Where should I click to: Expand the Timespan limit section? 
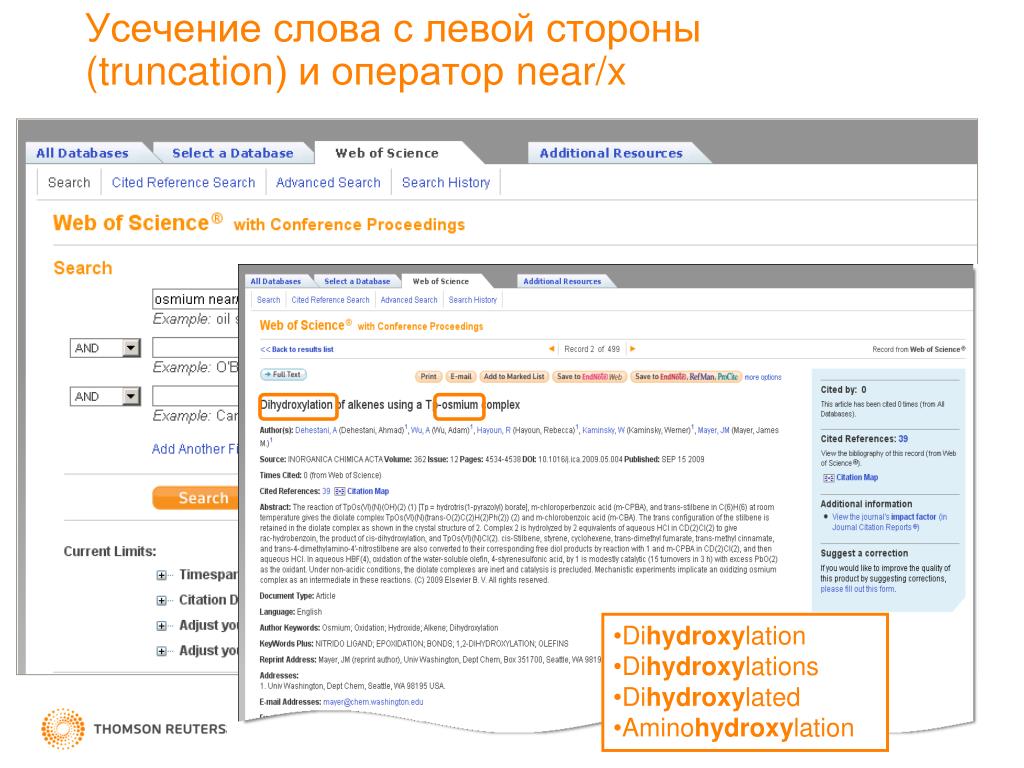click(161, 575)
